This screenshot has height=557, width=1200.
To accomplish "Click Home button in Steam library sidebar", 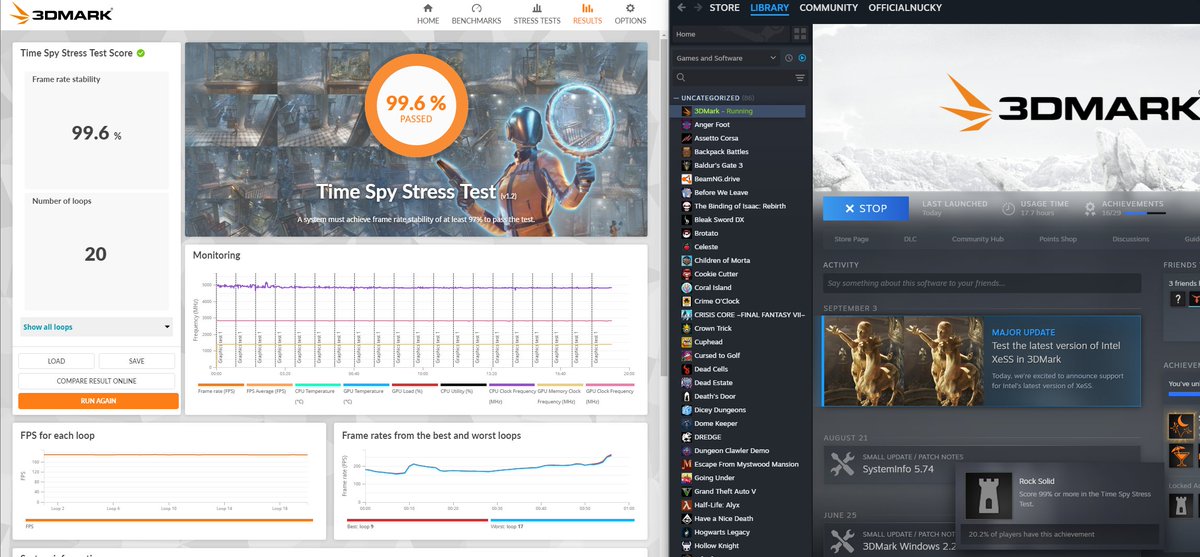I will tap(731, 34).
